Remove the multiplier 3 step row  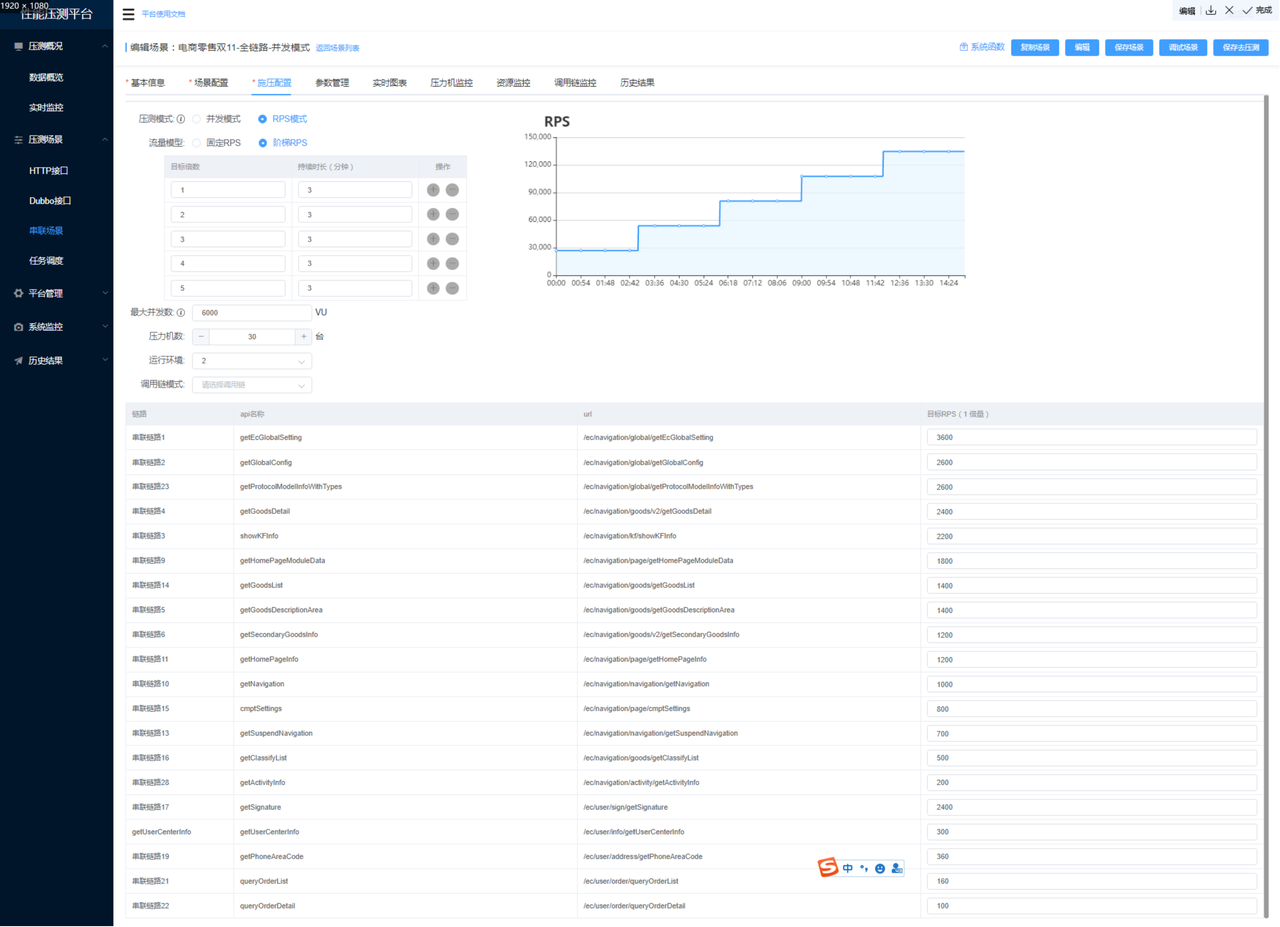click(x=452, y=239)
